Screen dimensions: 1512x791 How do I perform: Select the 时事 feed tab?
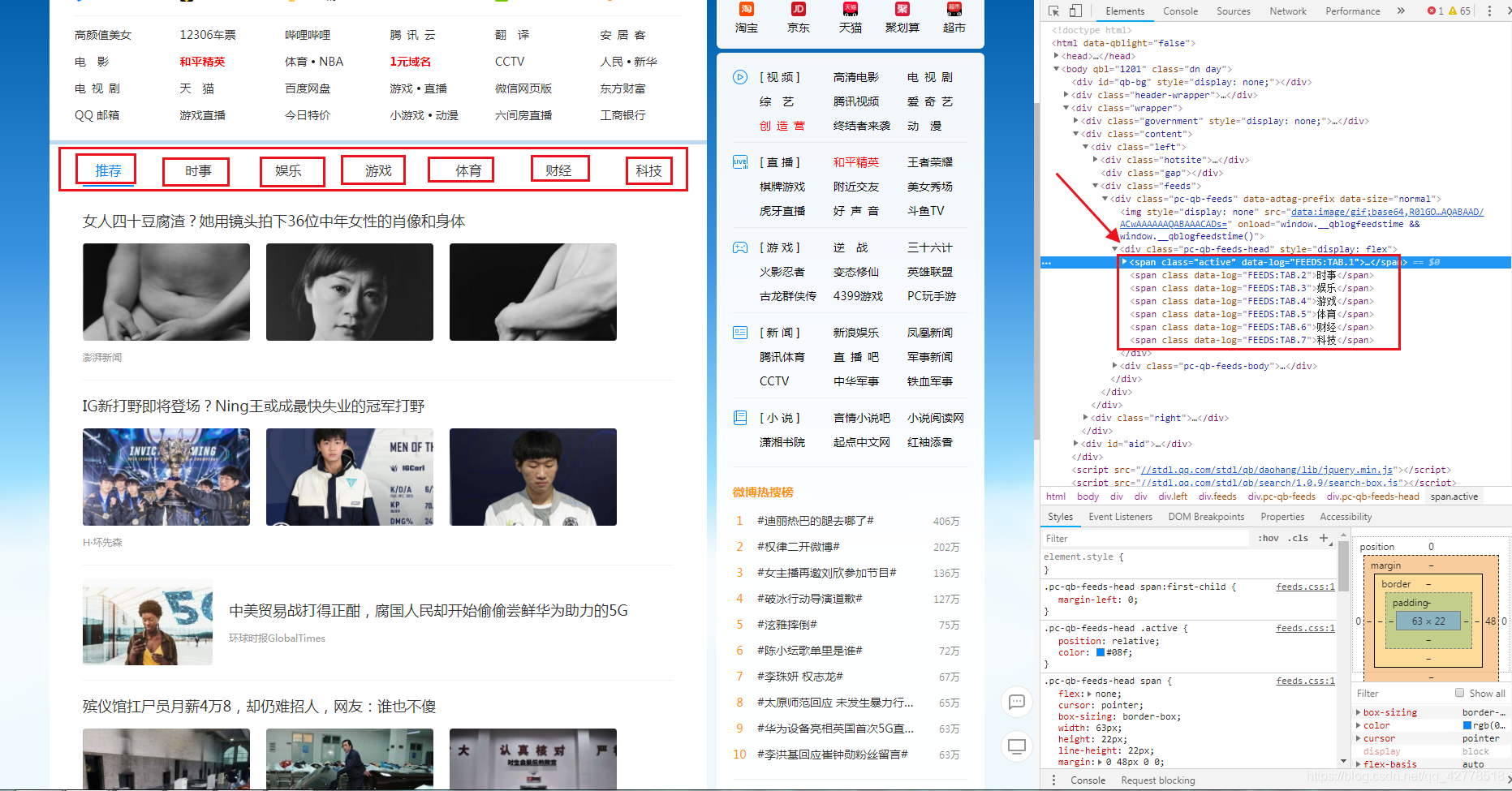point(197,171)
